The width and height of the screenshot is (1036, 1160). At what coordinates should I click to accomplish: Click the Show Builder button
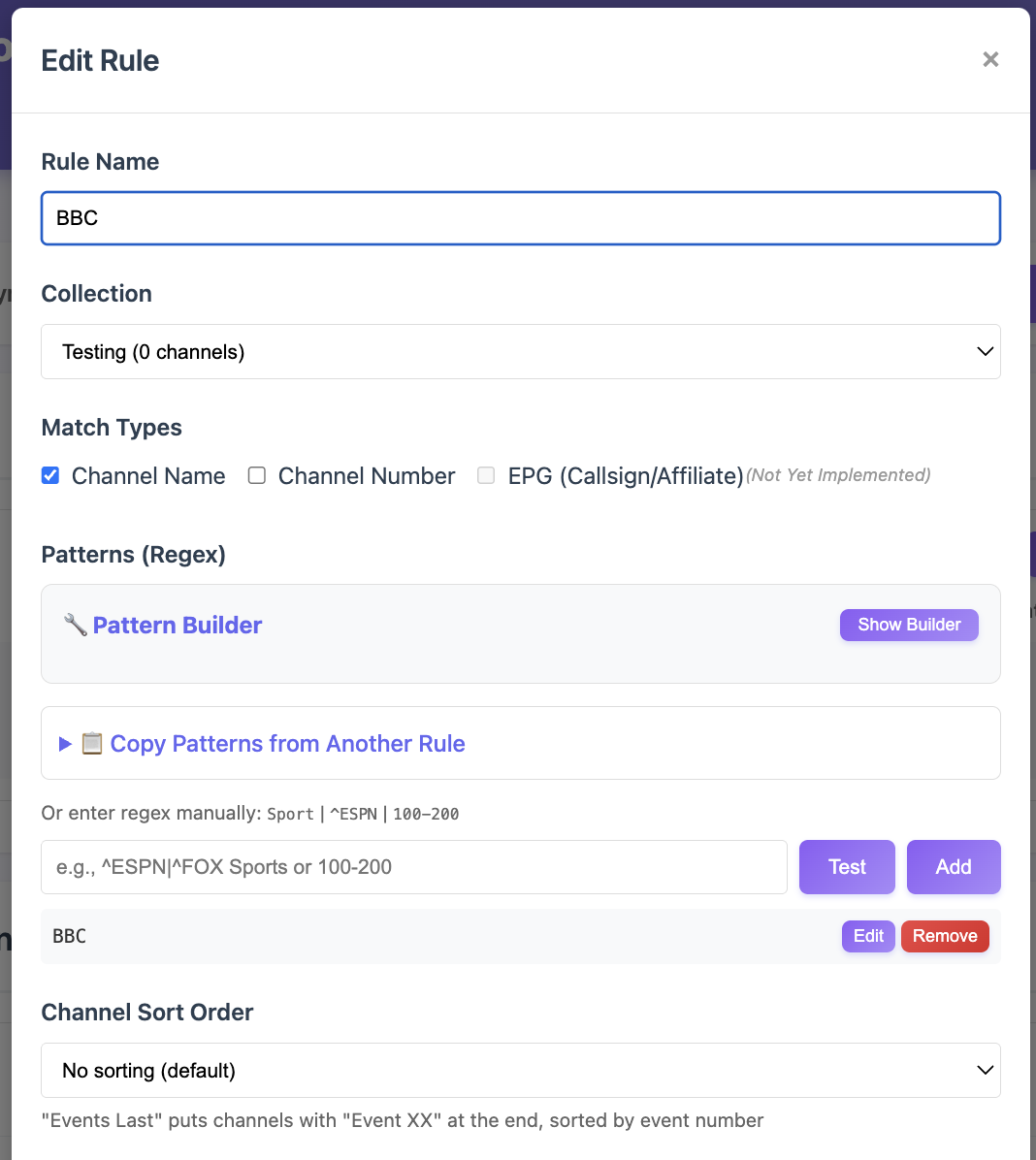909,625
